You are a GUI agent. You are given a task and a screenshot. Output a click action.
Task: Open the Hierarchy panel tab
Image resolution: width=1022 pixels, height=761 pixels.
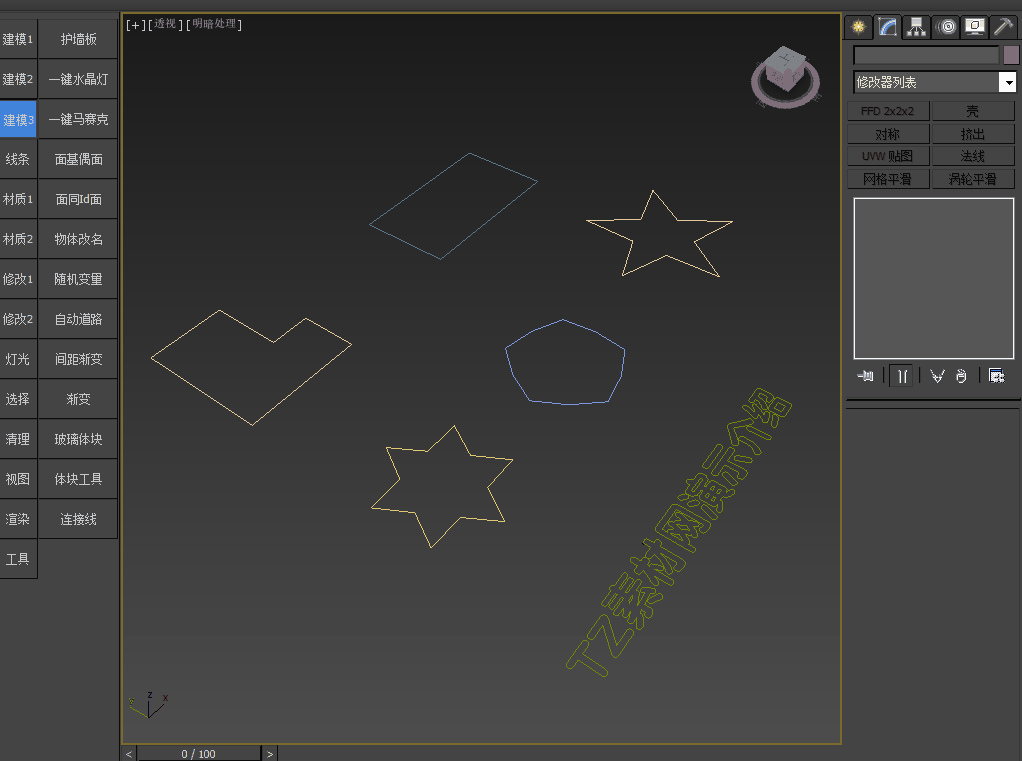[x=916, y=27]
